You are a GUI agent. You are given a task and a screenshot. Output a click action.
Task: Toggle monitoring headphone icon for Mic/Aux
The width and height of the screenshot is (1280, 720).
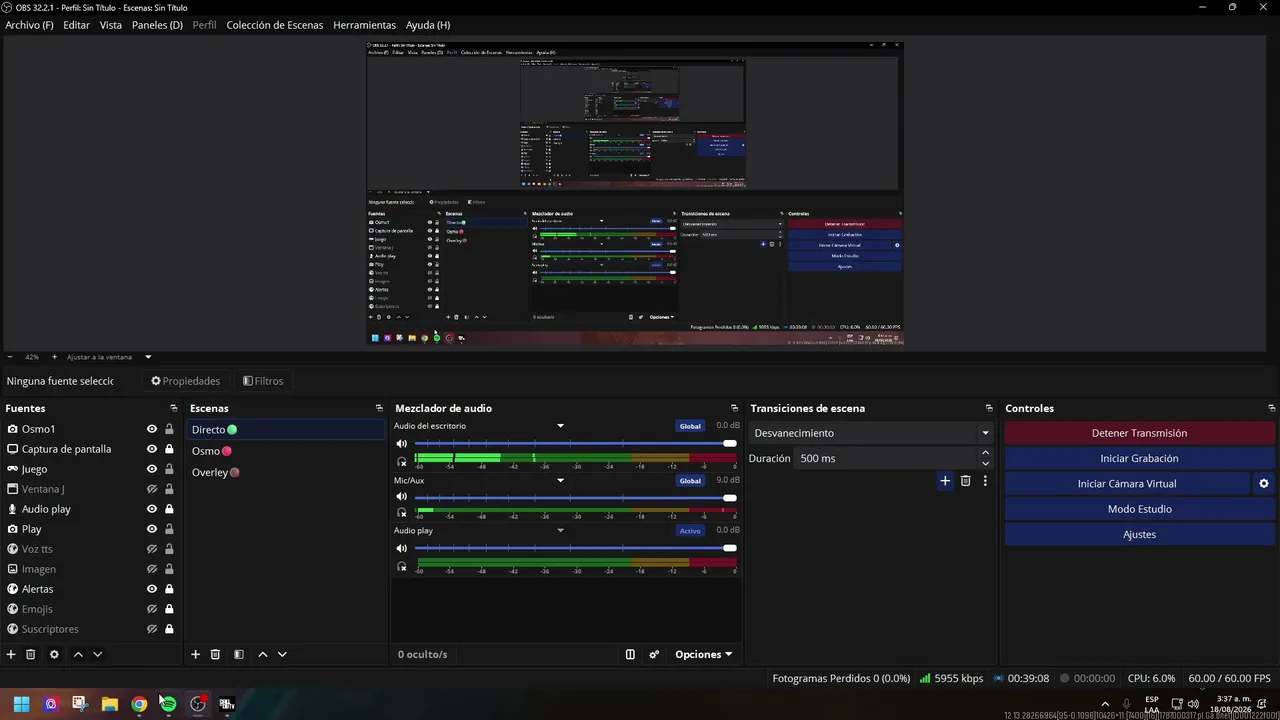[x=402, y=513]
